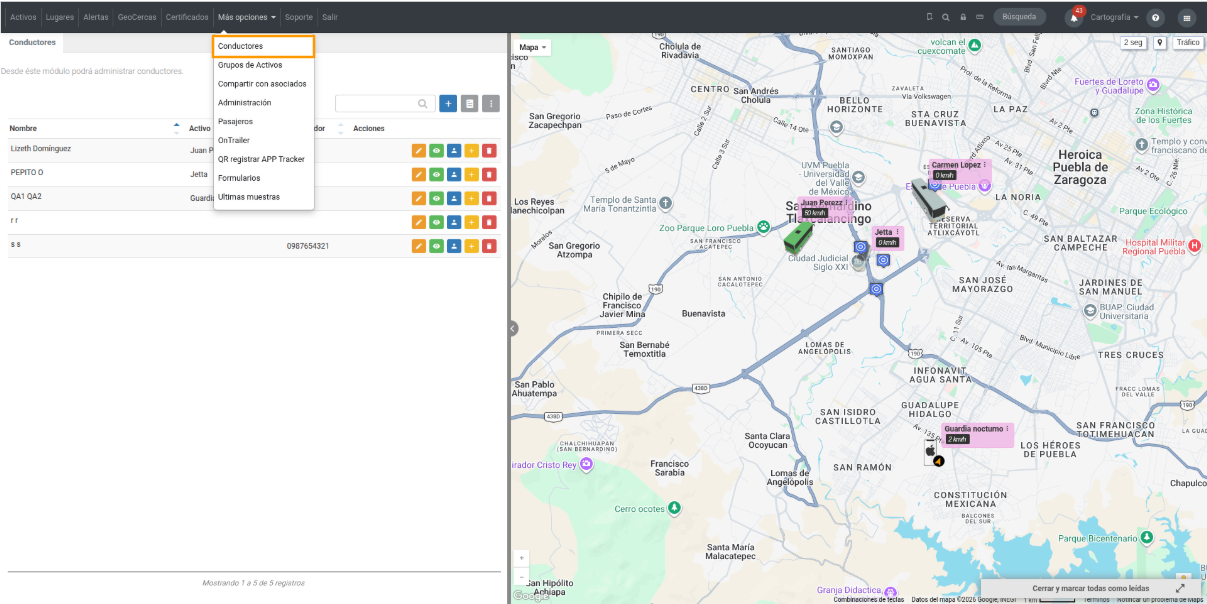Click Cerrar y marcar todas como leídas
This screenshot has height=604, width=1207.
point(1090,589)
